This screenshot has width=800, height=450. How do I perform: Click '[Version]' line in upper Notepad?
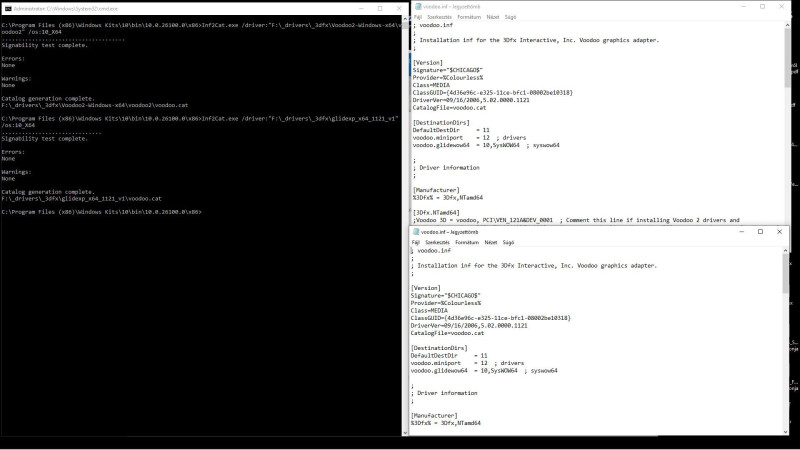point(428,63)
